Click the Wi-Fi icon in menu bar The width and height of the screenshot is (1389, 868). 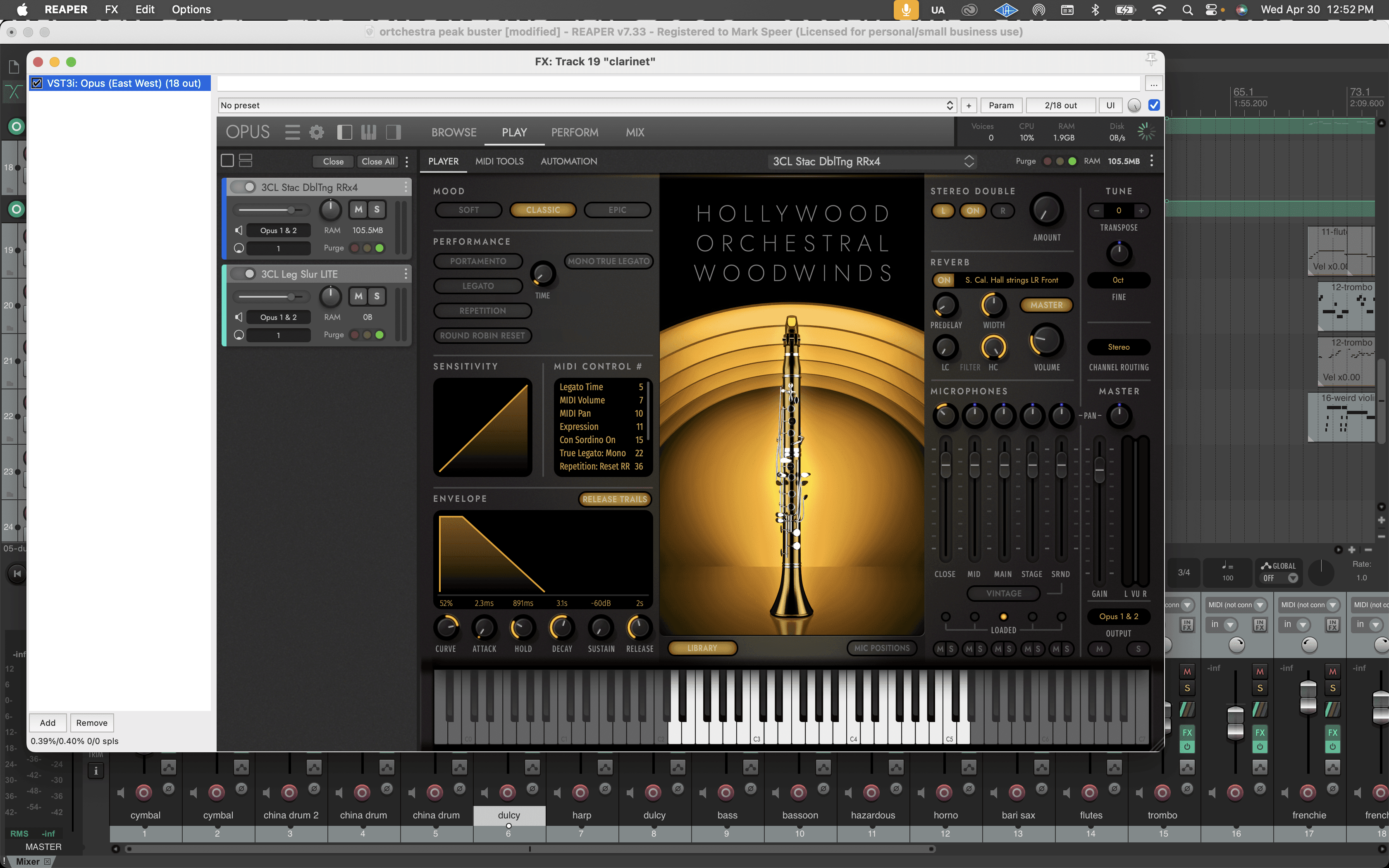1159,10
